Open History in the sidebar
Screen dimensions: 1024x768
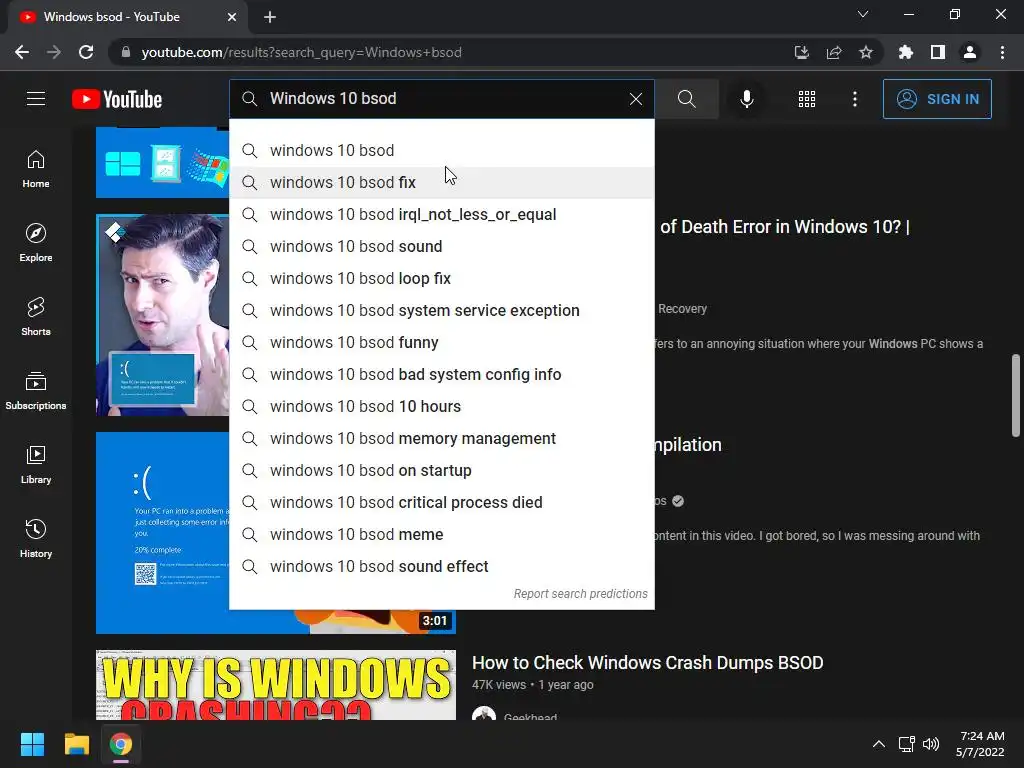pos(36,538)
